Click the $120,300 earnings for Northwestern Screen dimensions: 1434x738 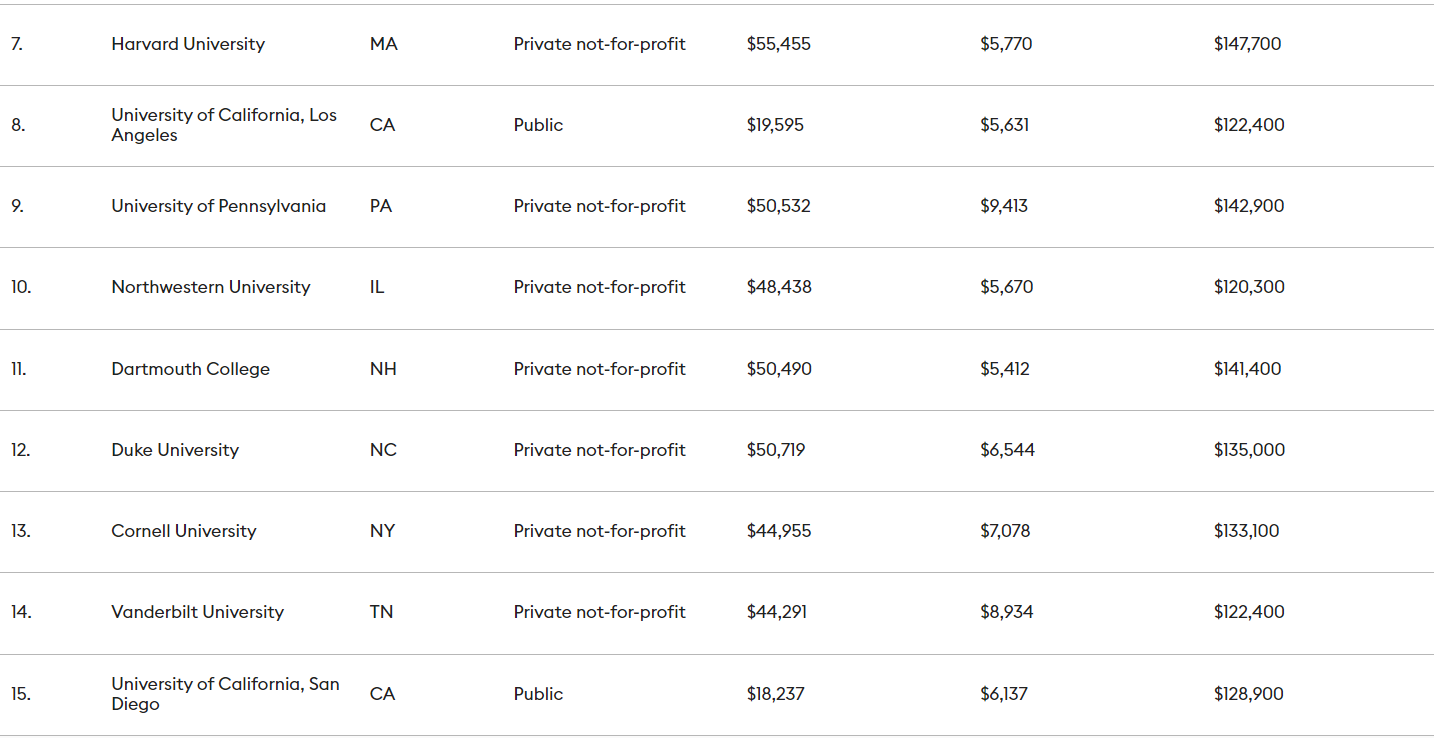(x=1249, y=287)
